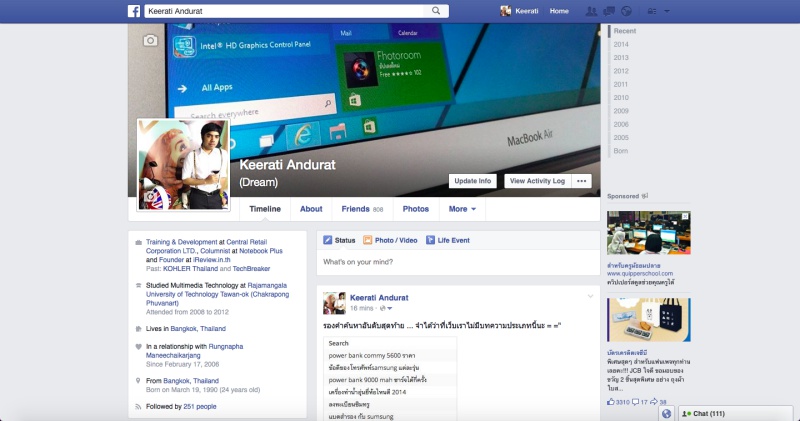Click the Facebook logo icon
This screenshot has height=421, width=800.
[134, 11]
